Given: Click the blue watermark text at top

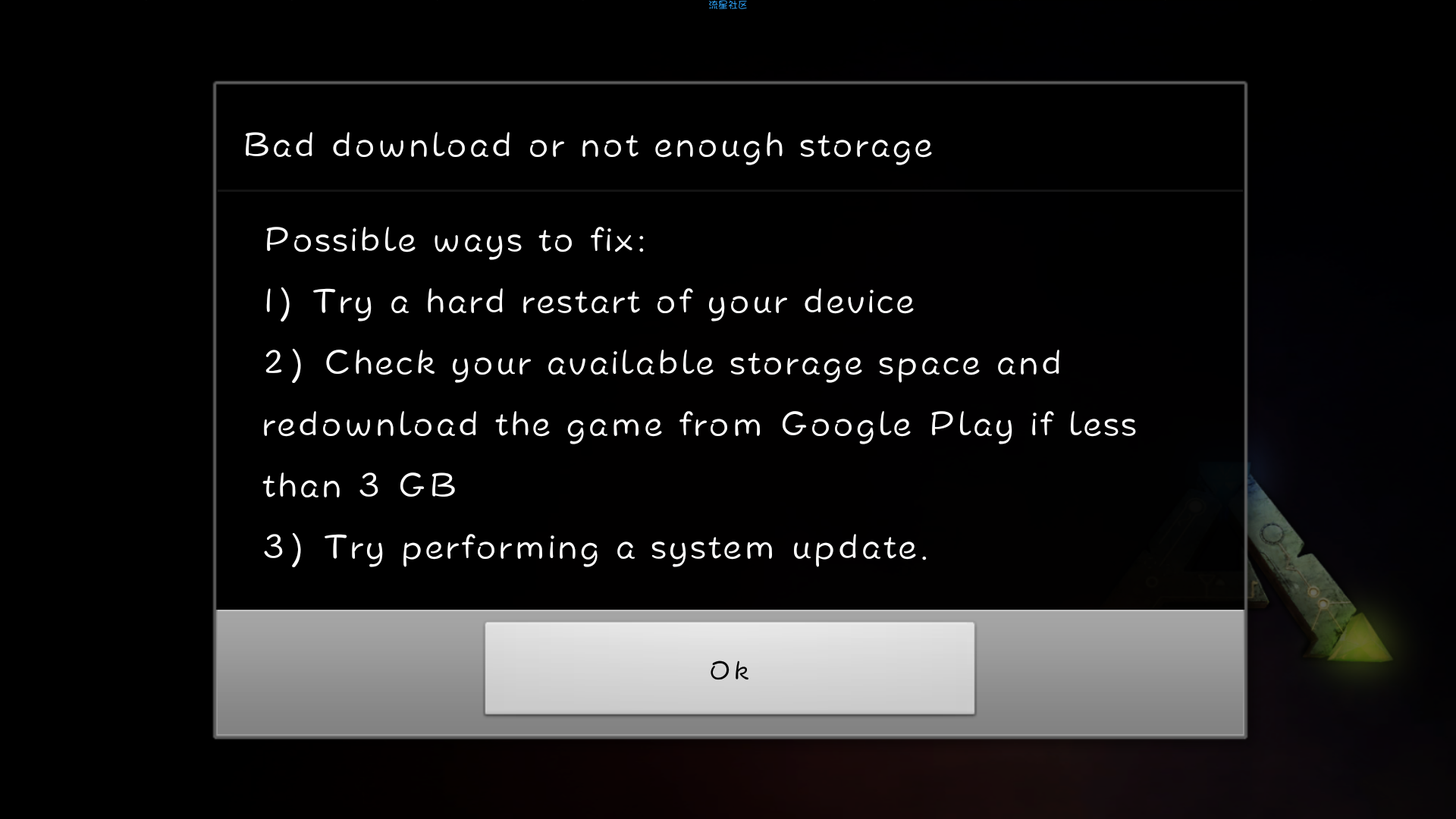Looking at the screenshot, I should coord(728,5).
